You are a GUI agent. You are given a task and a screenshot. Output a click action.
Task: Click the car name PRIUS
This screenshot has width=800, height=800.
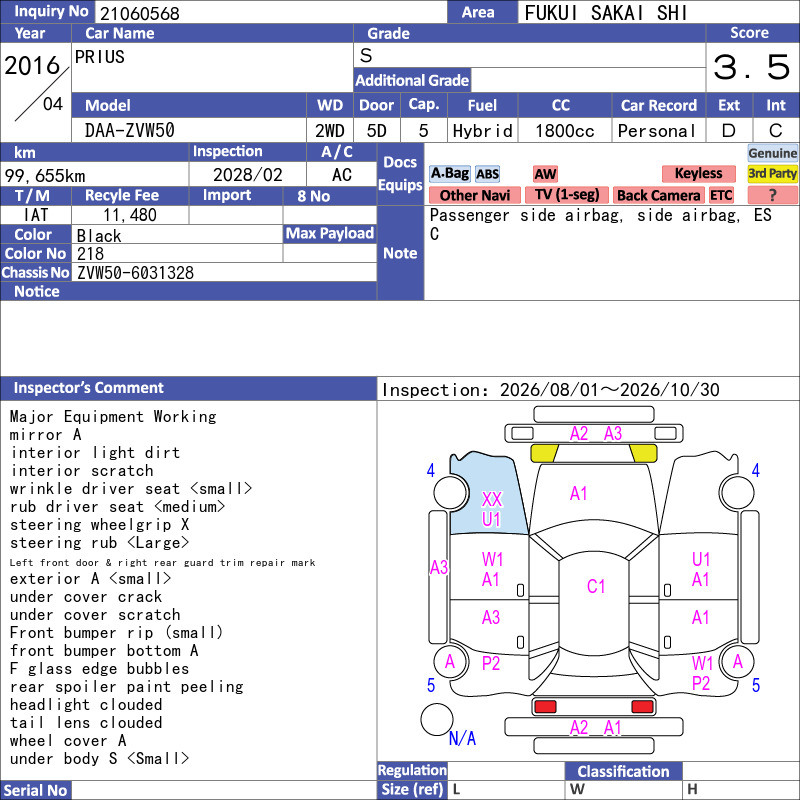[99, 57]
